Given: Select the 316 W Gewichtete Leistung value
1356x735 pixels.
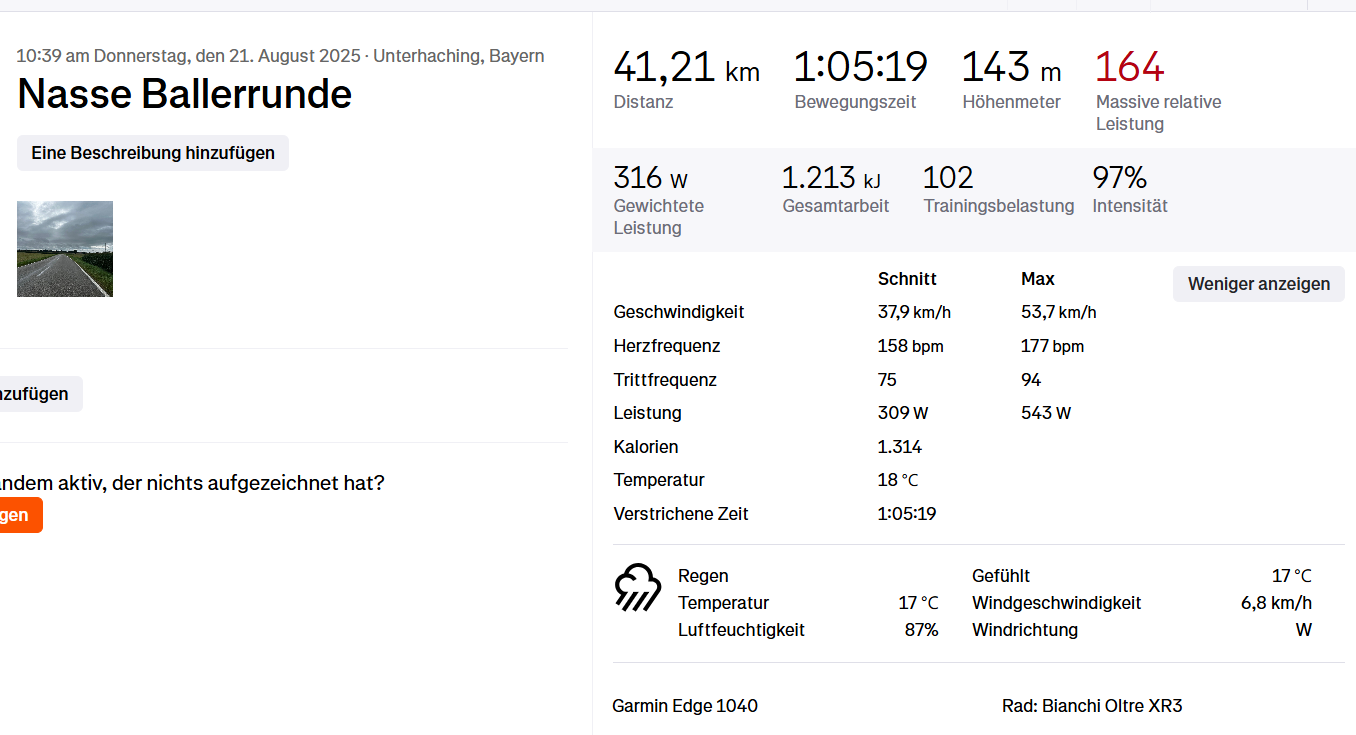Looking at the screenshot, I should (650, 178).
